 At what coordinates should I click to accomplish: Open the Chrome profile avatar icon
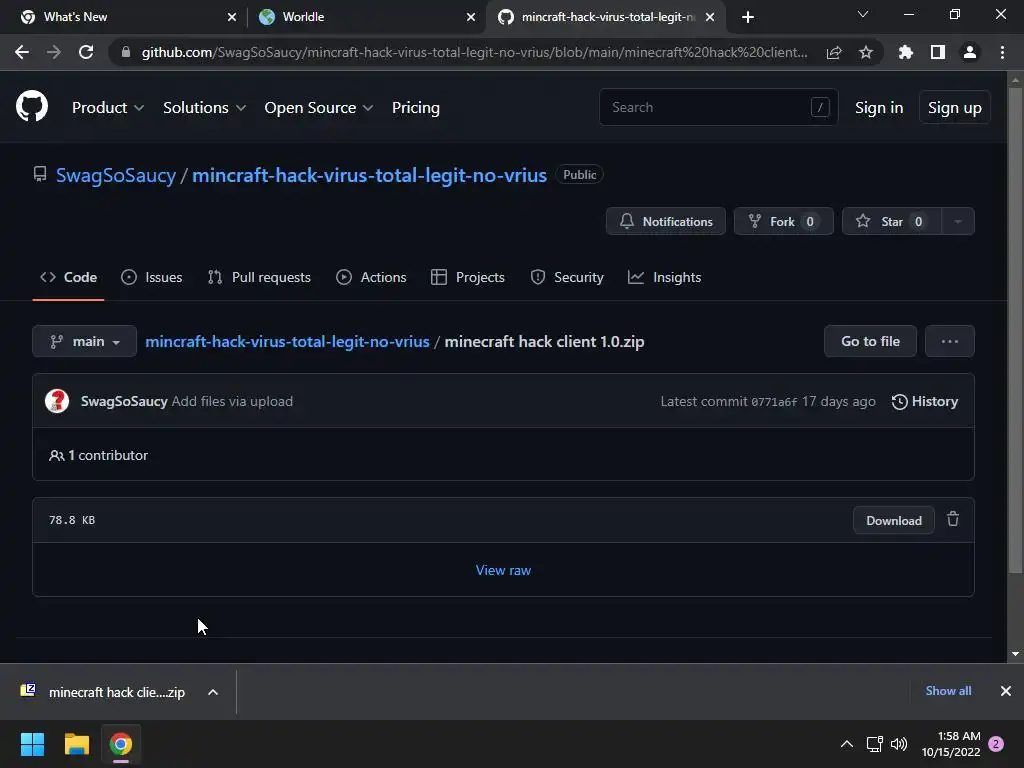[970, 52]
